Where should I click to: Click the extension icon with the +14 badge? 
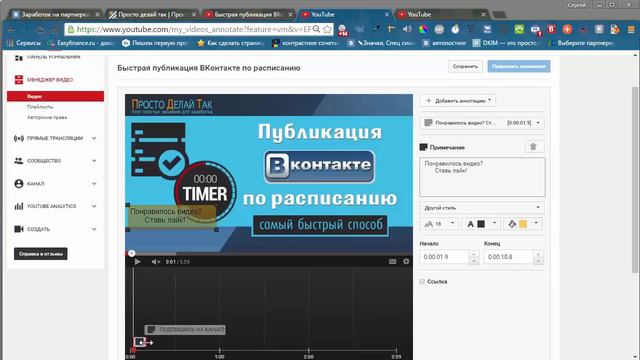point(342,30)
